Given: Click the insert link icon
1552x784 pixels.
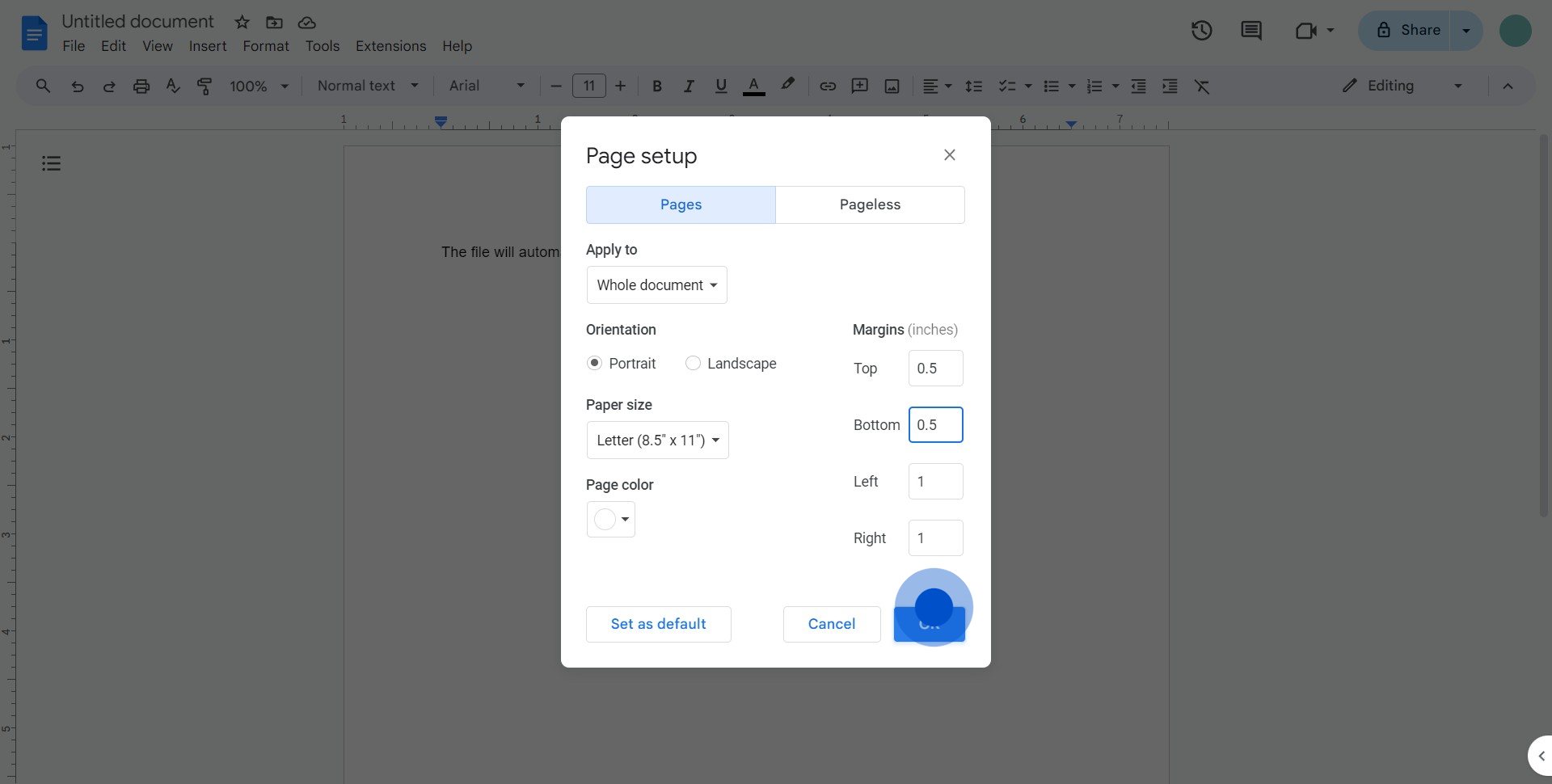Looking at the screenshot, I should pyautogui.click(x=827, y=86).
